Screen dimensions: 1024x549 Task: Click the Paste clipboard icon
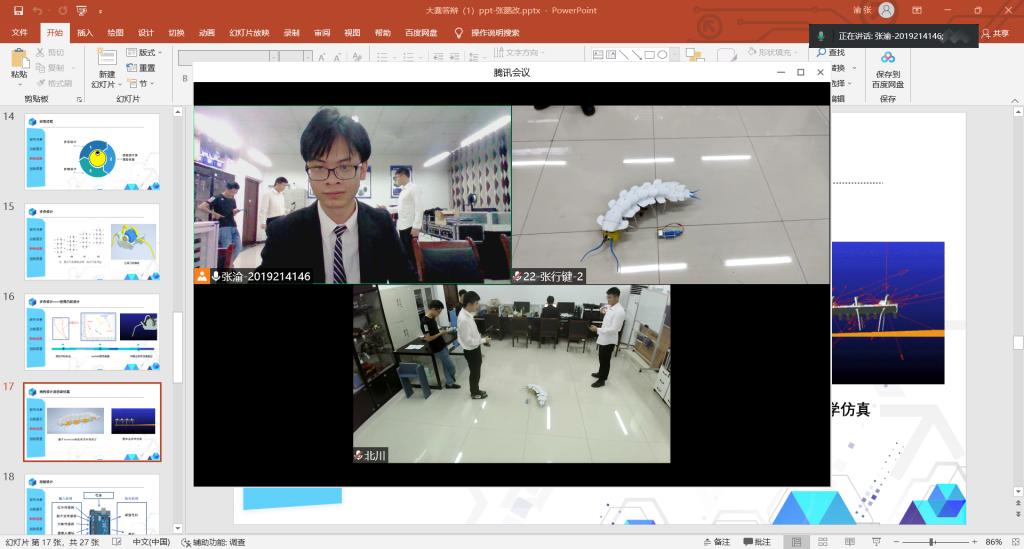tap(19, 61)
